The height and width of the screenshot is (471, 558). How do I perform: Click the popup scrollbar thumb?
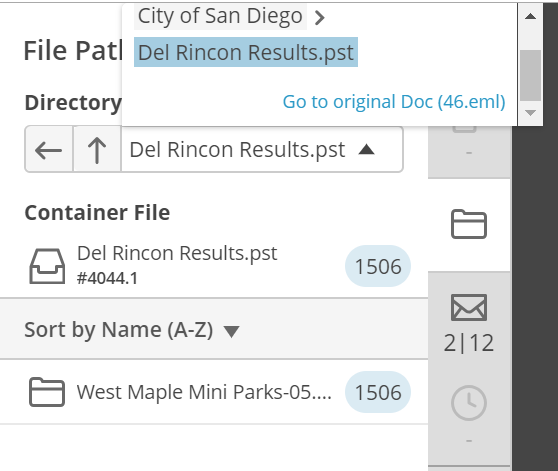(x=530, y=75)
